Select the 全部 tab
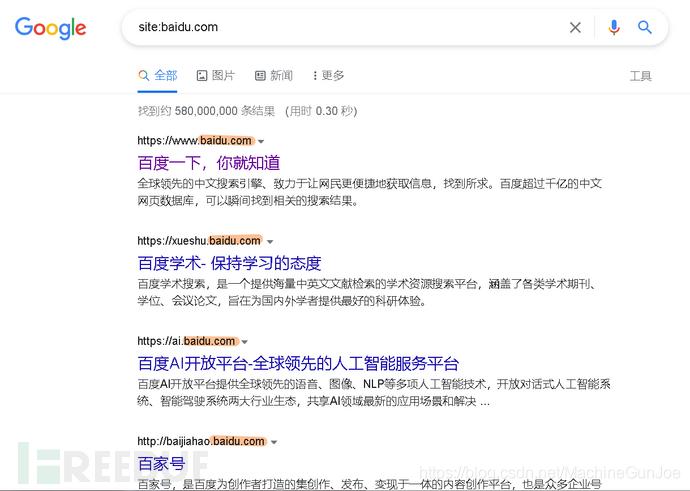The height and width of the screenshot is (491, 690). [158, 76]
